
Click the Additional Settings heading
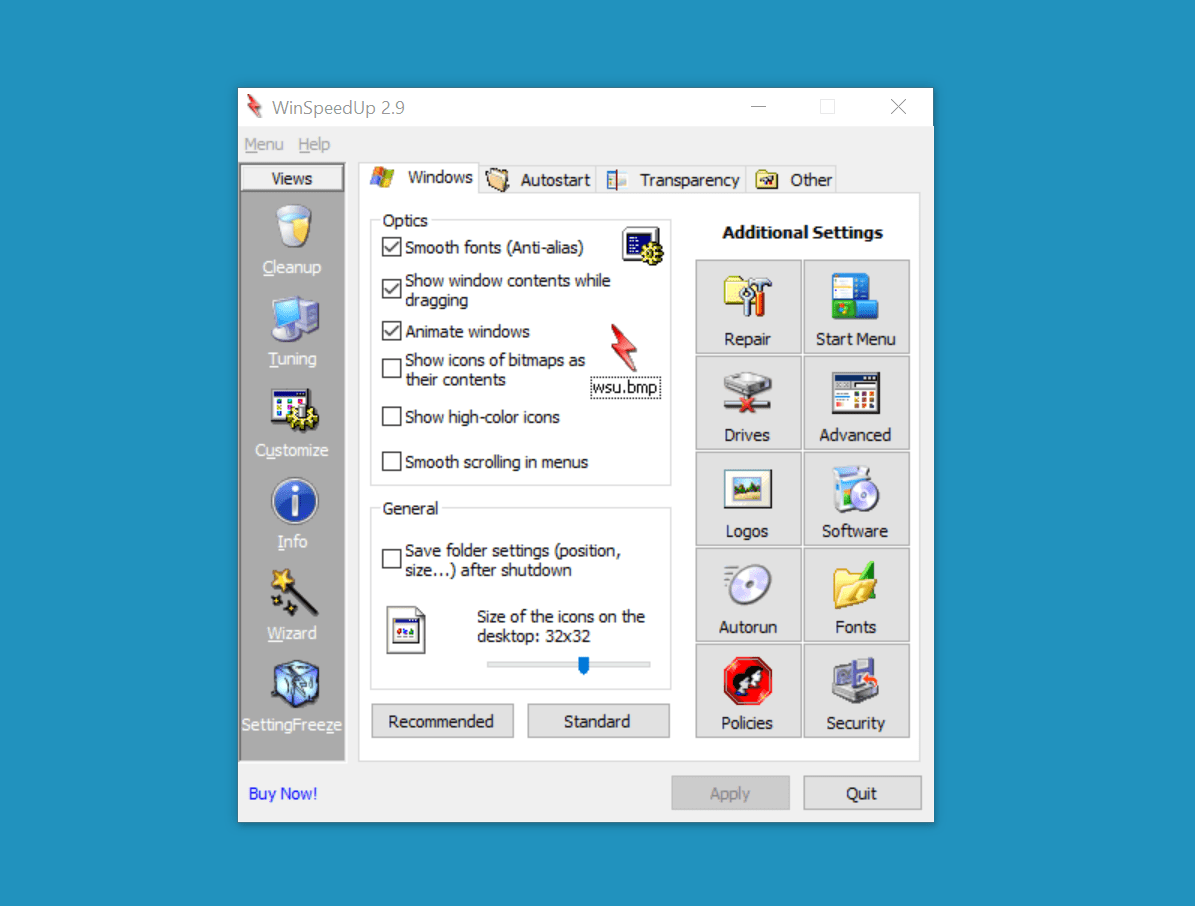pos(803,232)
